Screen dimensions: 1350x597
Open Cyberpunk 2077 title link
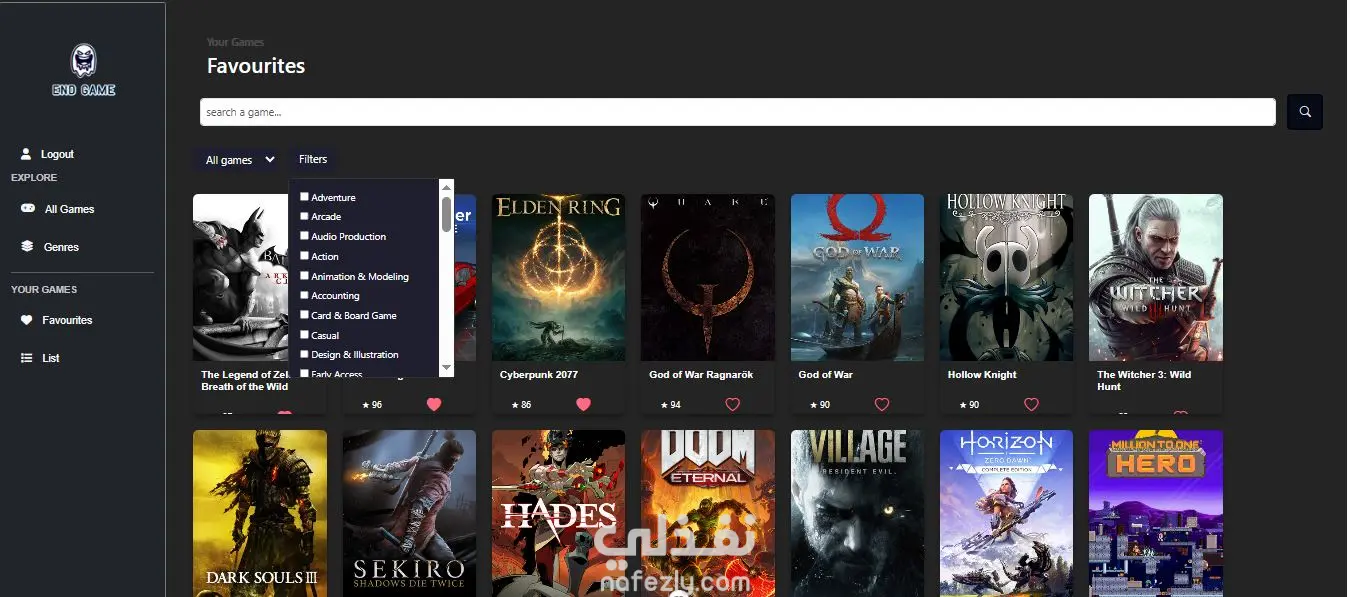pyautogui.click(x=539, y=375)
